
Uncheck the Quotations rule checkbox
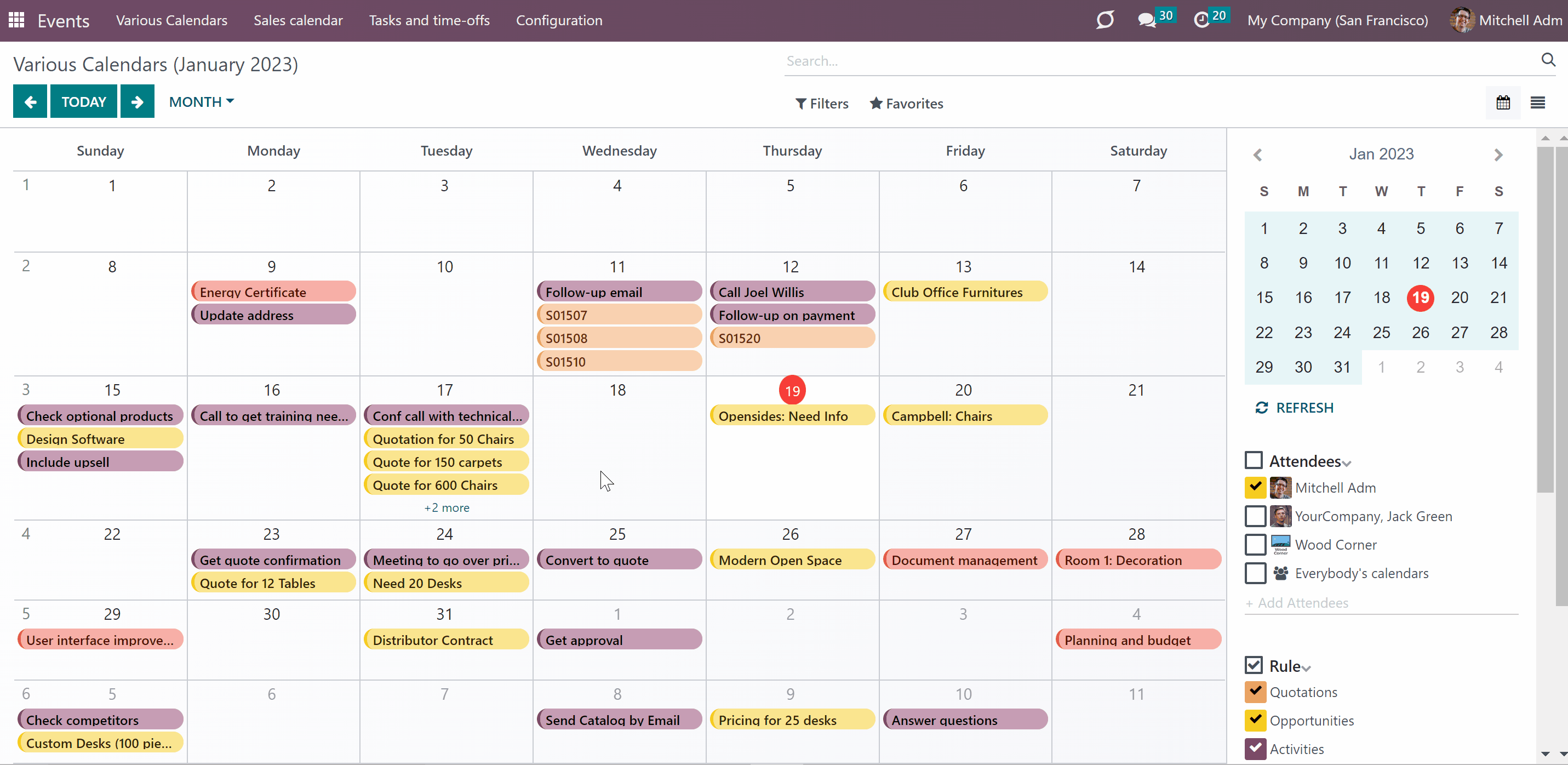[x=1255, y=692]
